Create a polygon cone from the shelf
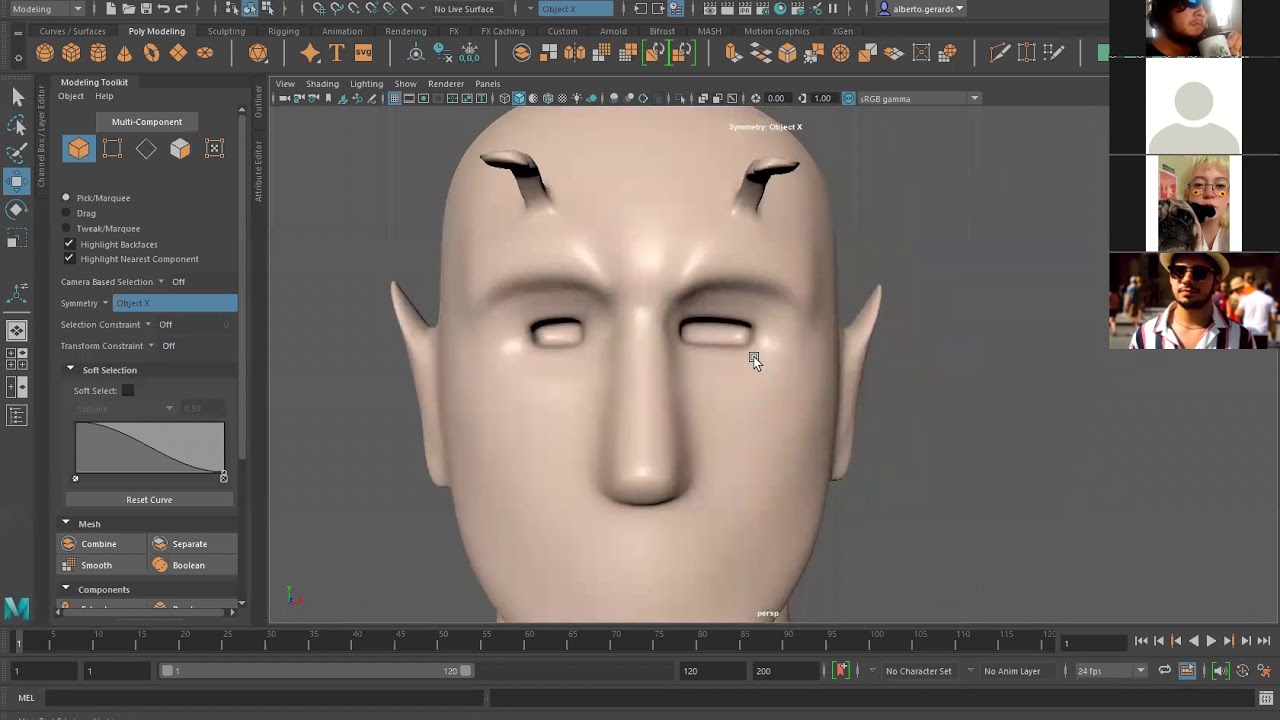1280x720 pixels. click(124, 53)
